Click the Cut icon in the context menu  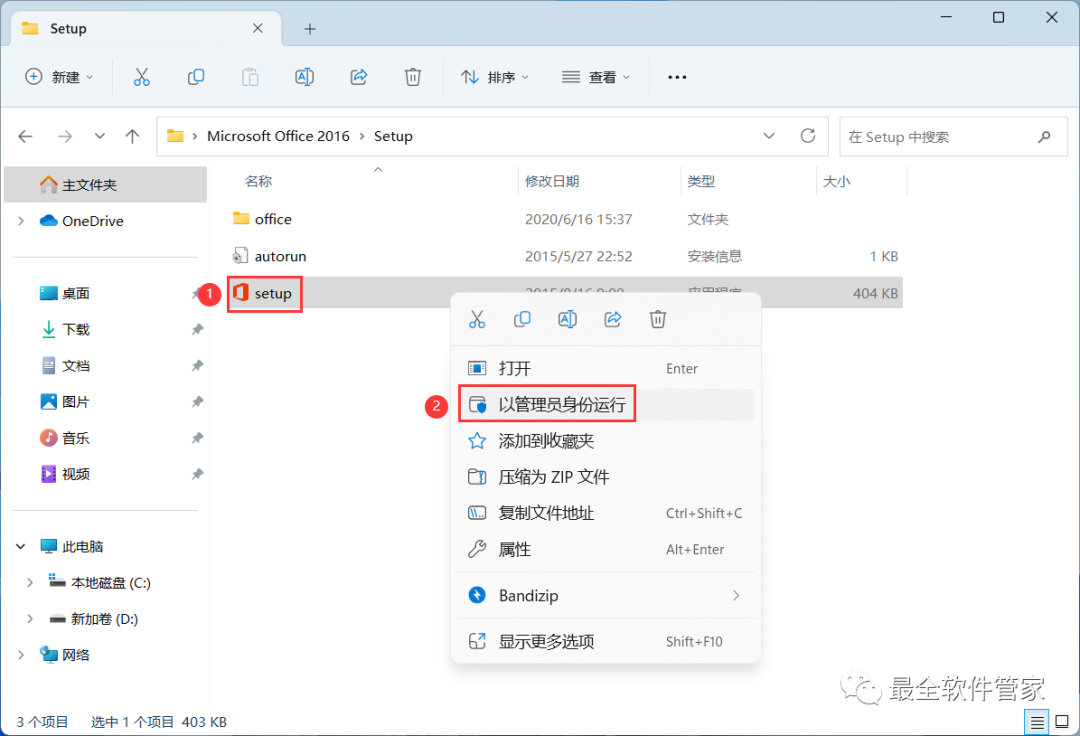point(477,319)
